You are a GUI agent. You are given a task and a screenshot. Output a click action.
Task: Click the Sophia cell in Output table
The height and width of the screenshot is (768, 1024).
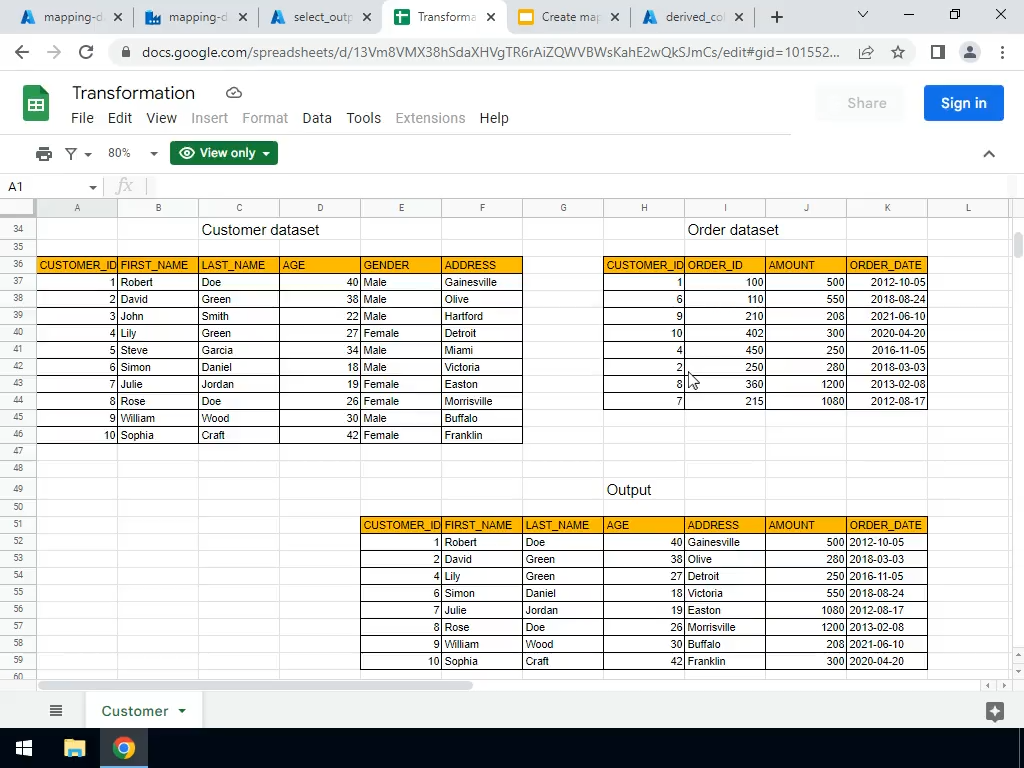[482, 661]
